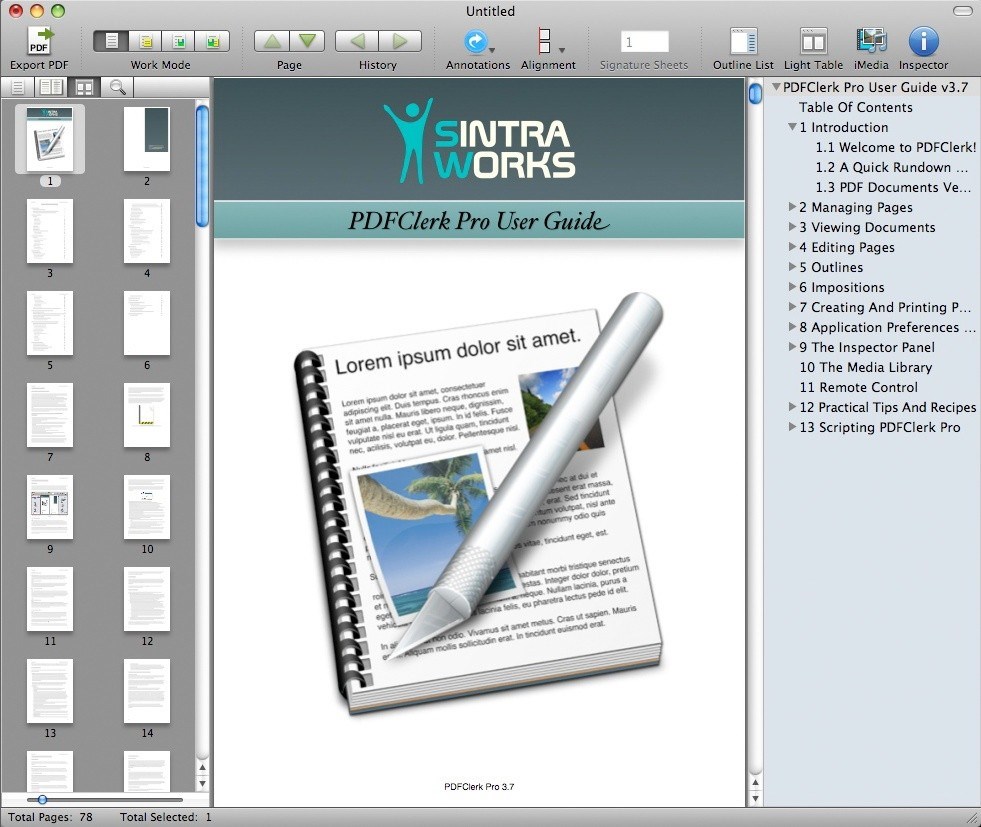Viewport: 981px width, 827px height.
Task: Switch sidebar to list view tab
Action: click(x=18, y=87)
